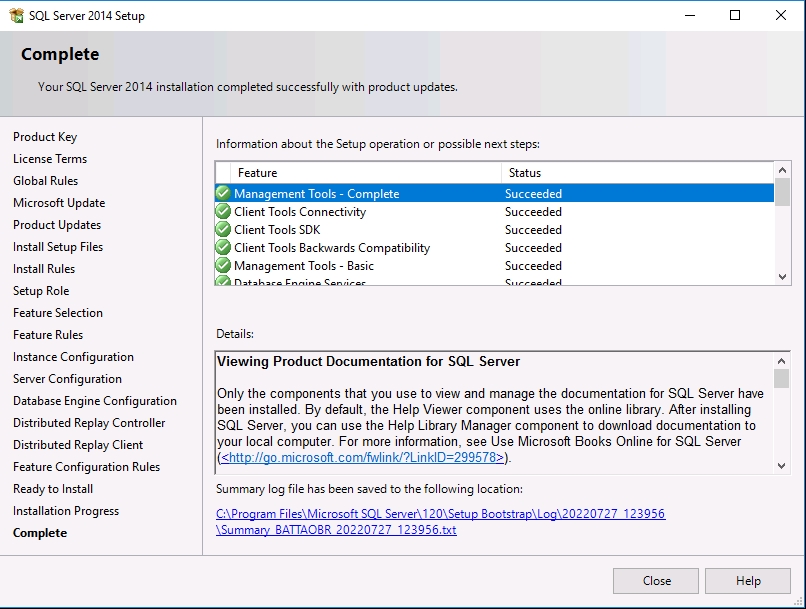Click the feature list scrollbar thumb

click(x=782, y=192)
